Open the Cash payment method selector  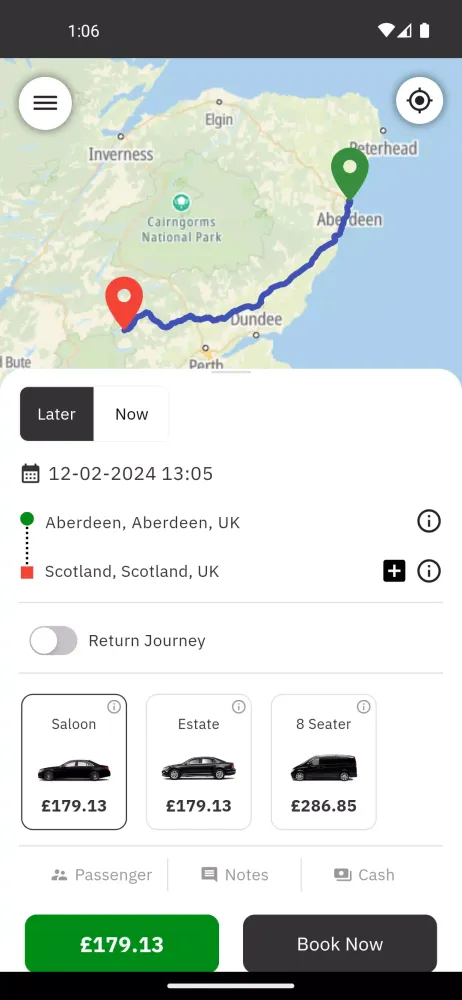tap(364, 874)
